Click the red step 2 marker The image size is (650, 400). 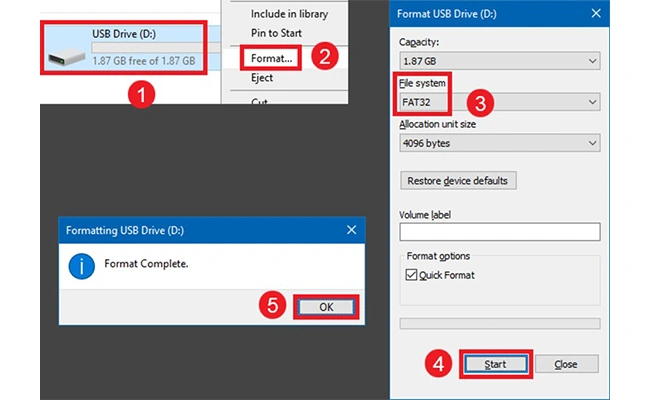[320, 57]
